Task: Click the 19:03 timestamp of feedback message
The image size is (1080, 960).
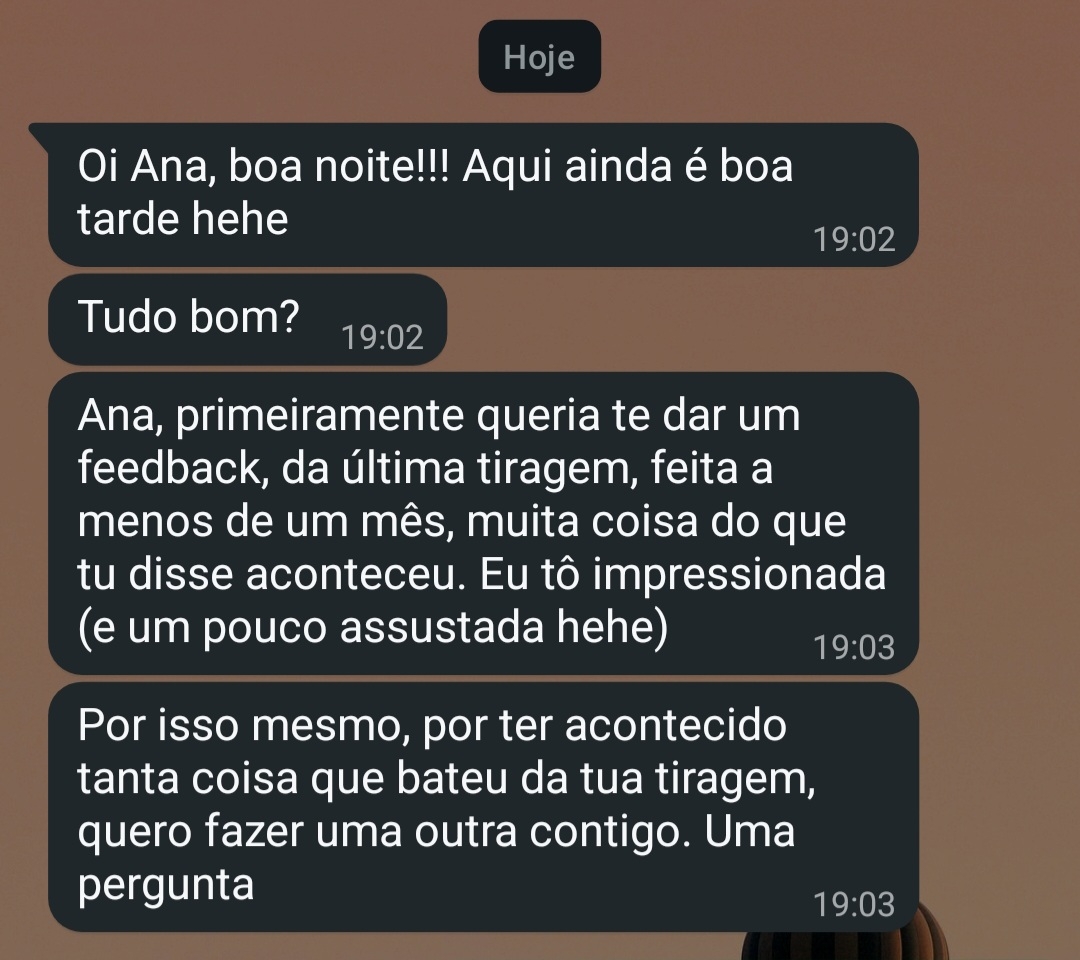Action: pos(854,647)
